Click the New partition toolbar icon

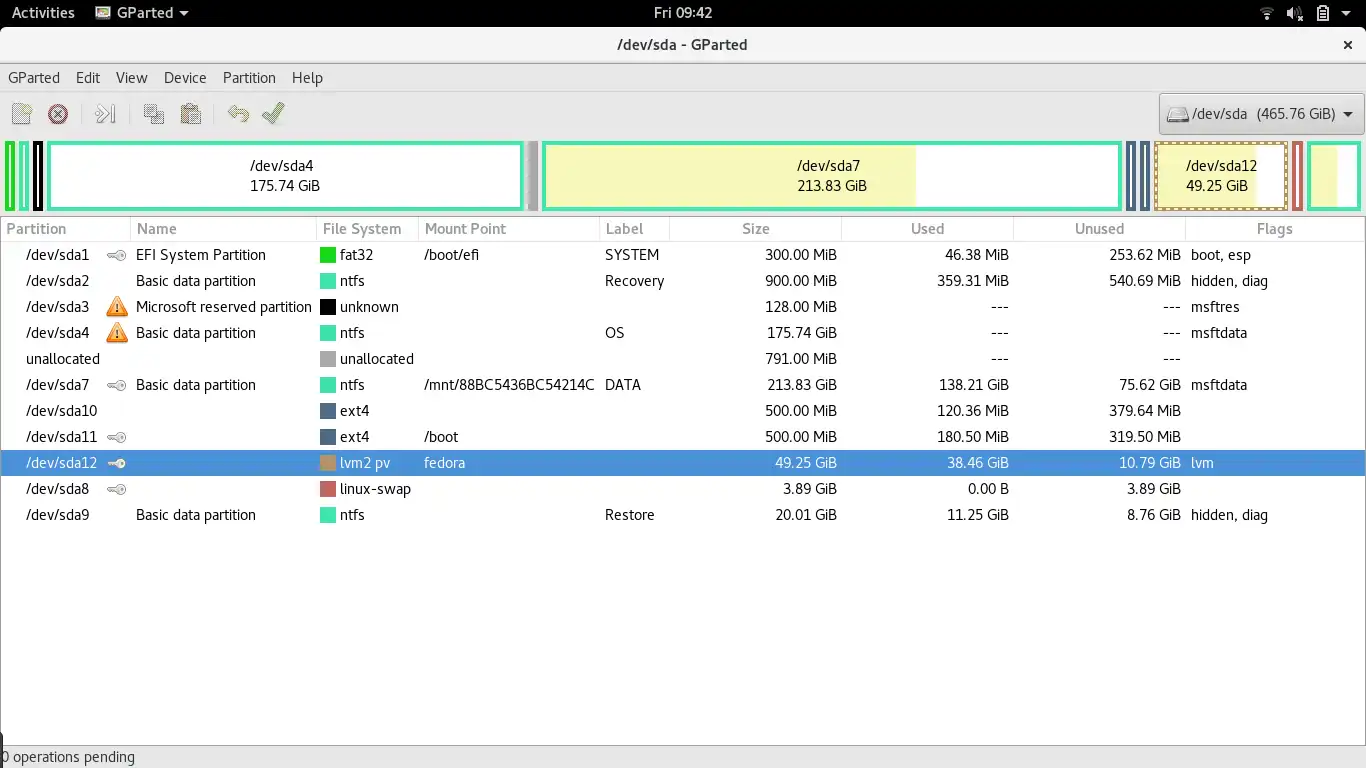pos(22,114)
